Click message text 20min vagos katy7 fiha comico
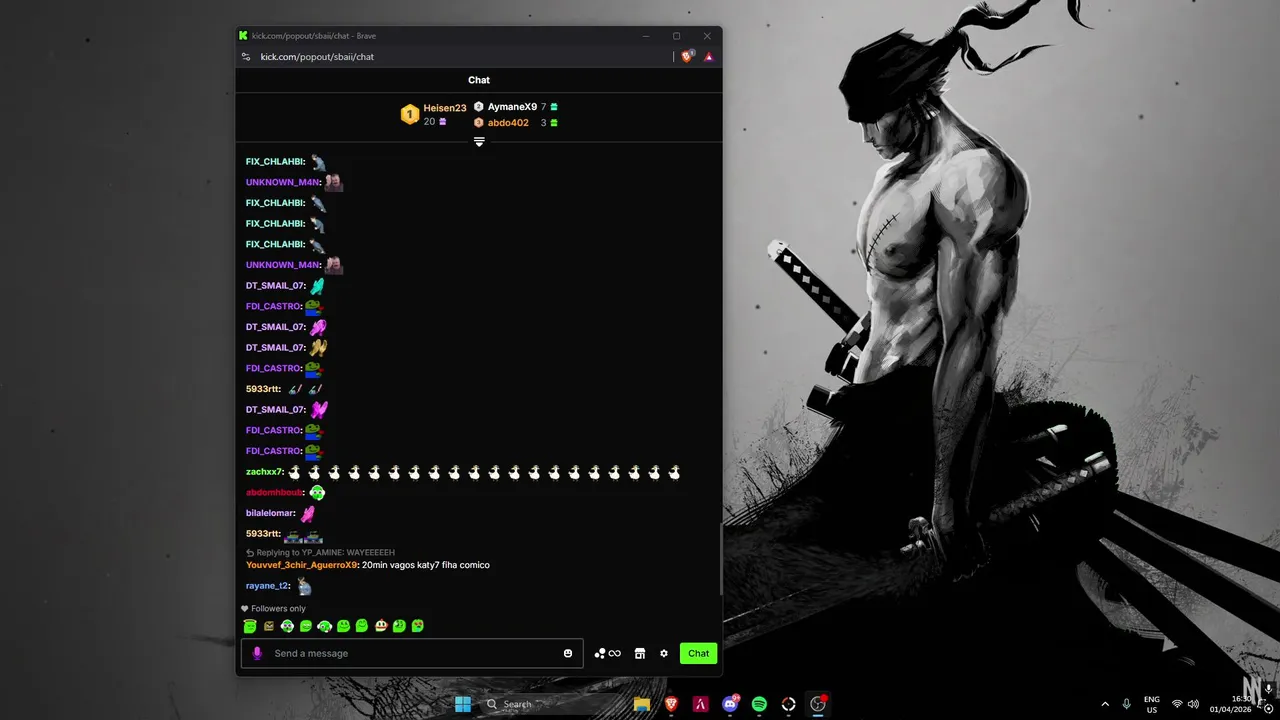The image size is (1280, 720). pyautogui.click(x=426, y=565)
